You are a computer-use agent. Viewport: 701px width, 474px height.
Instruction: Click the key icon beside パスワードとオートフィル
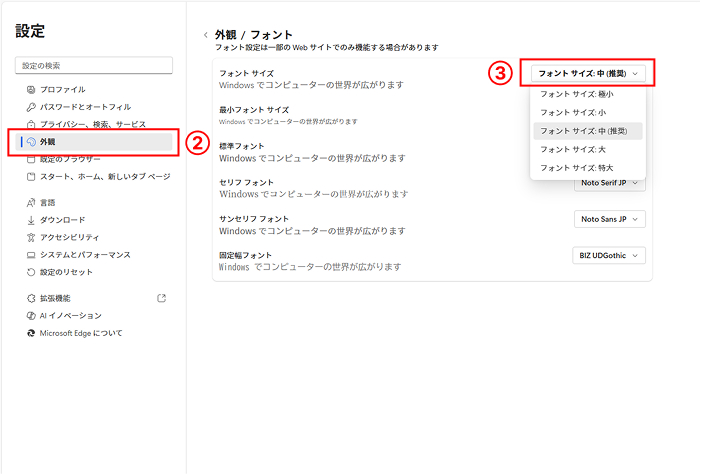coord(31,107)
